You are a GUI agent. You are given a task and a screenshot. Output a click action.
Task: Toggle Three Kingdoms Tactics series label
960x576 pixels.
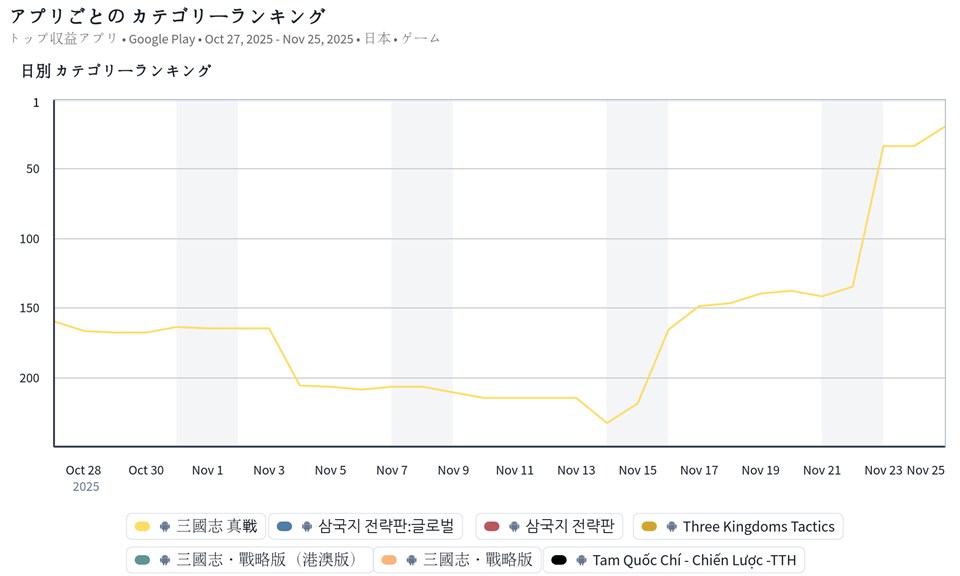tap(758, 527)
